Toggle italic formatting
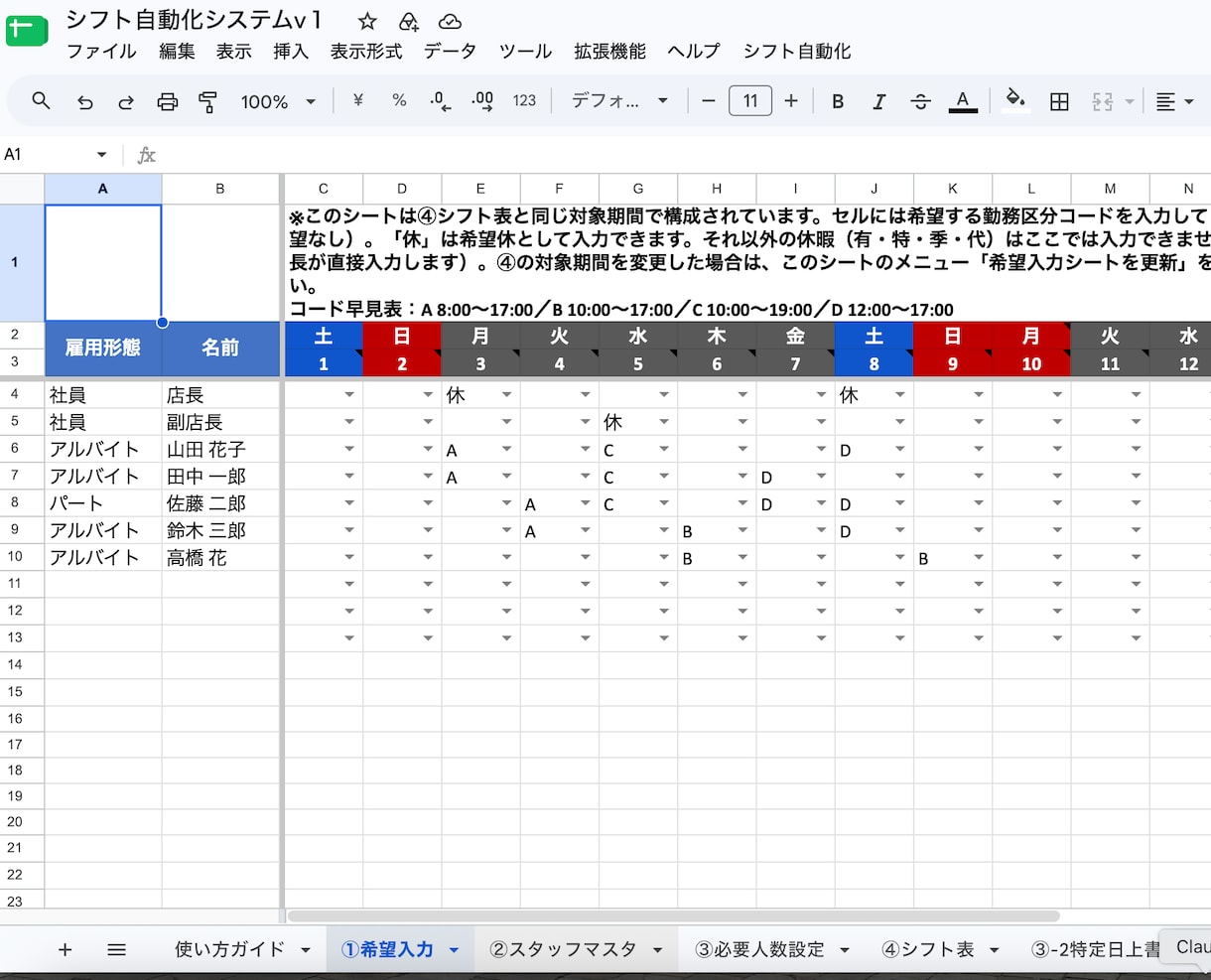 [878, 101]
